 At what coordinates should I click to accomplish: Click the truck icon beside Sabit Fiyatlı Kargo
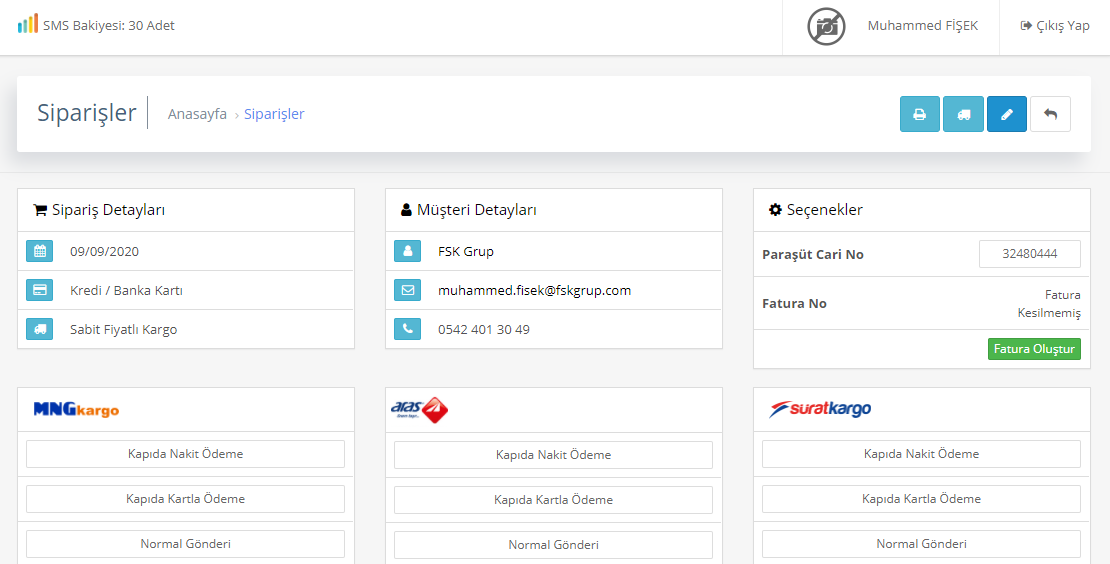[x=40, y=329]
